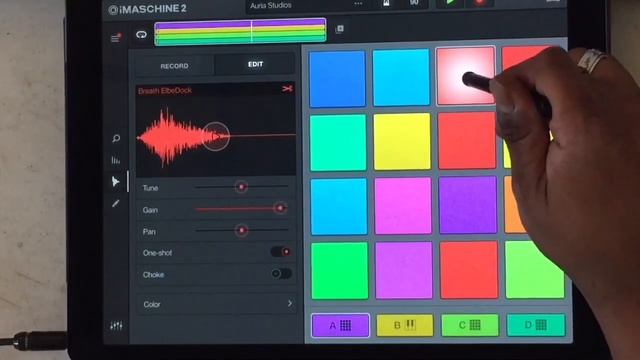Open the bars-level icon in the sidebar
The height and width of the screenshot is (360, 640).
(116, 160)
